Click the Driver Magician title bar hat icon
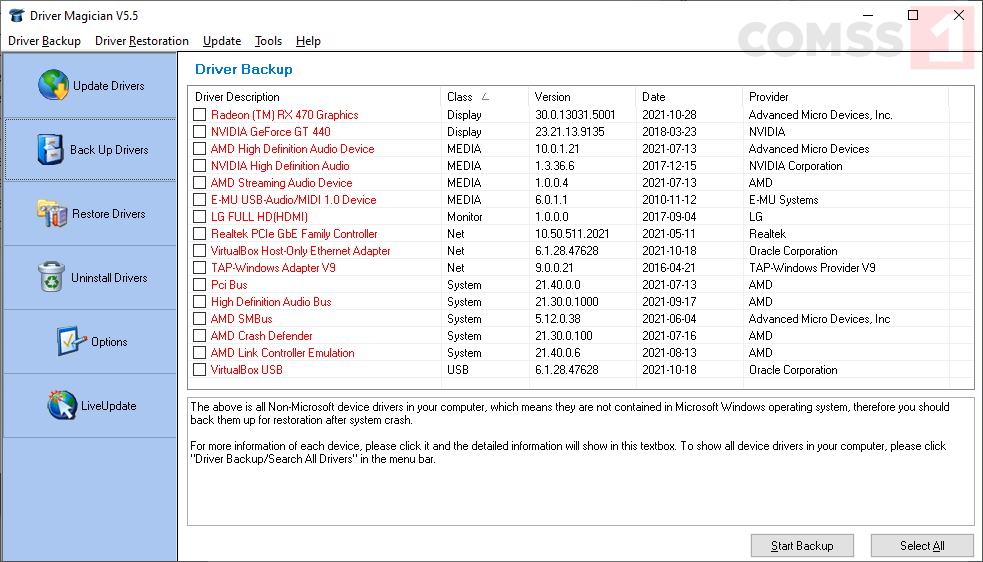 [x=17, y=16]
